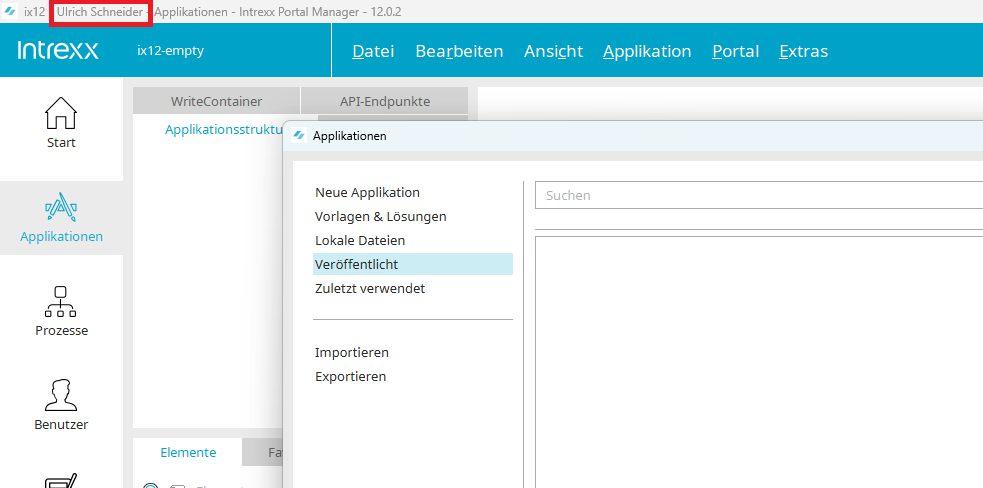Click Importieren in the dialog
The image size is (983, 488).
[x=351, y=352]
